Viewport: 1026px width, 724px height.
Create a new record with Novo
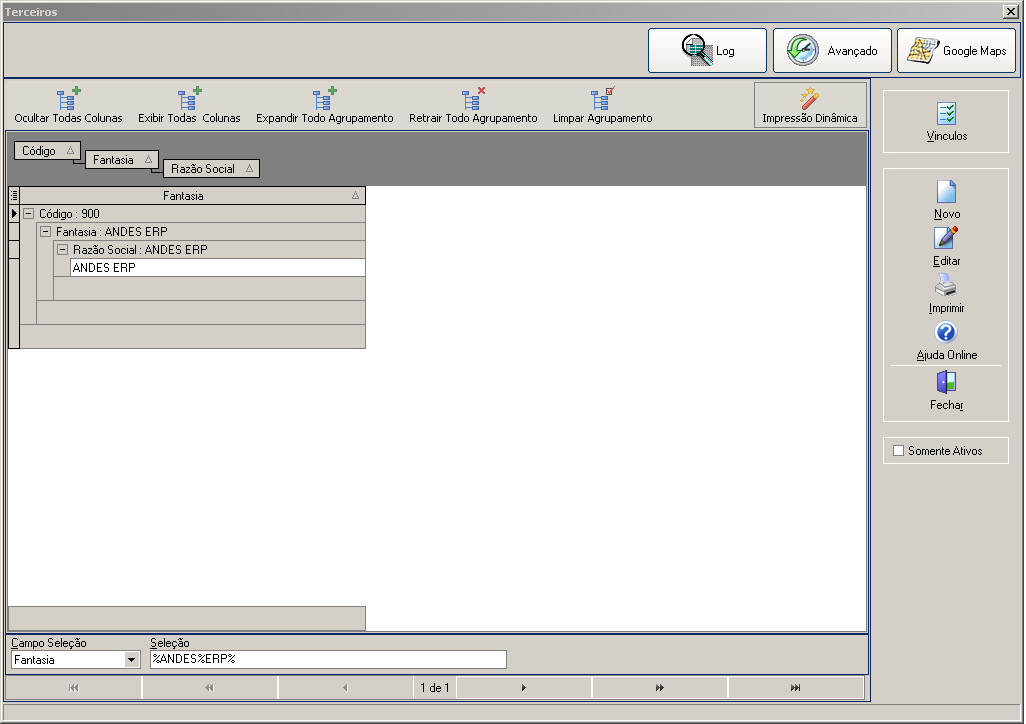pos(946,200)
